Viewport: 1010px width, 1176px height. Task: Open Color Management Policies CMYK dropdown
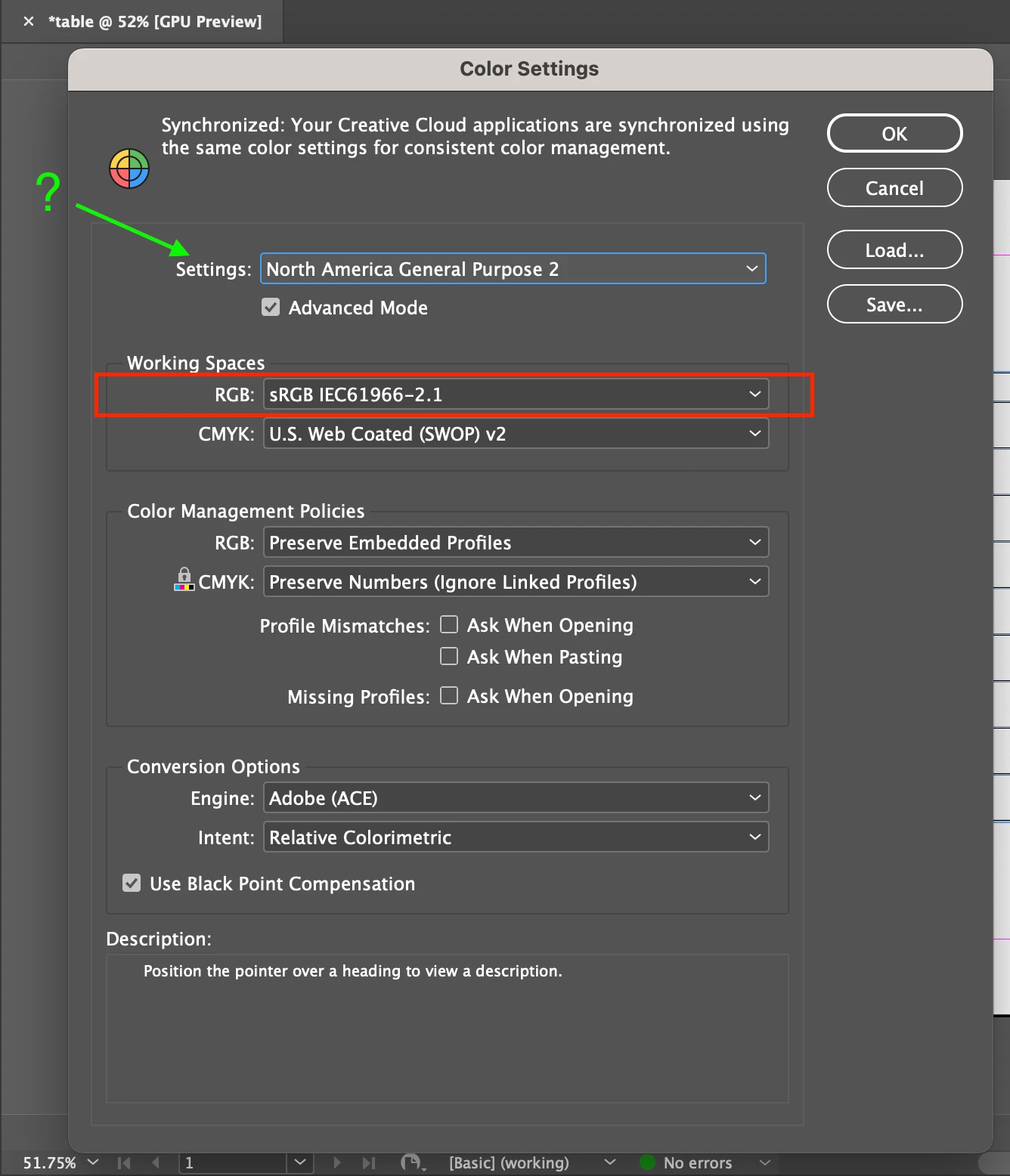[516, 581]
